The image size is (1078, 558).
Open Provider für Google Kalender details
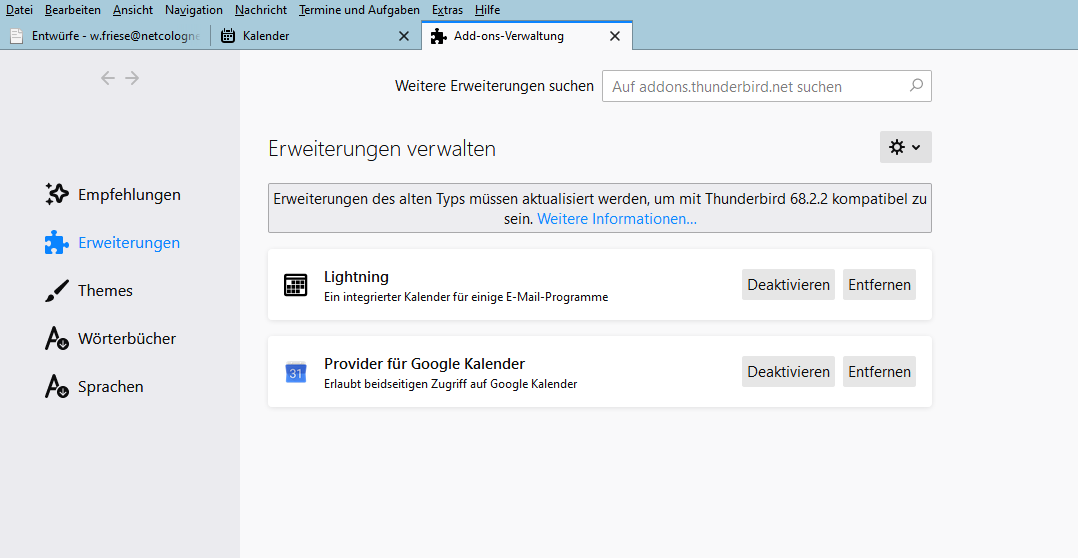[424, 364]
